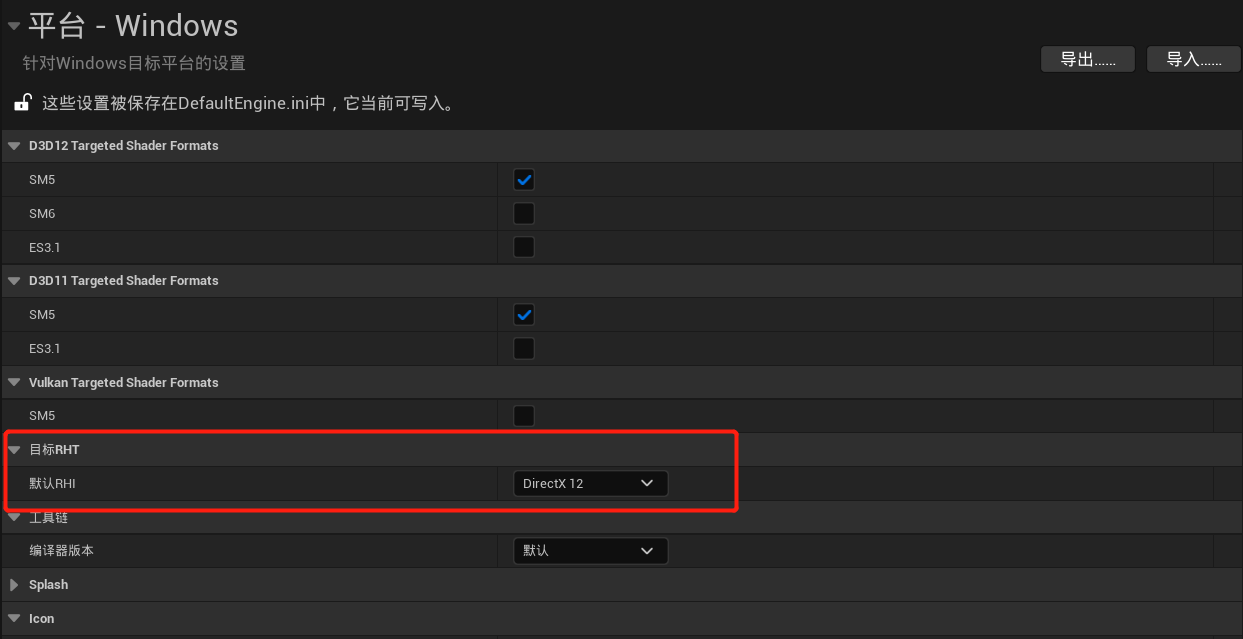This screenshot has height=639, width=1243.
Task: Enable SM5 under Vulkan Targeted Shader Formats
Action: click(524, 416)
